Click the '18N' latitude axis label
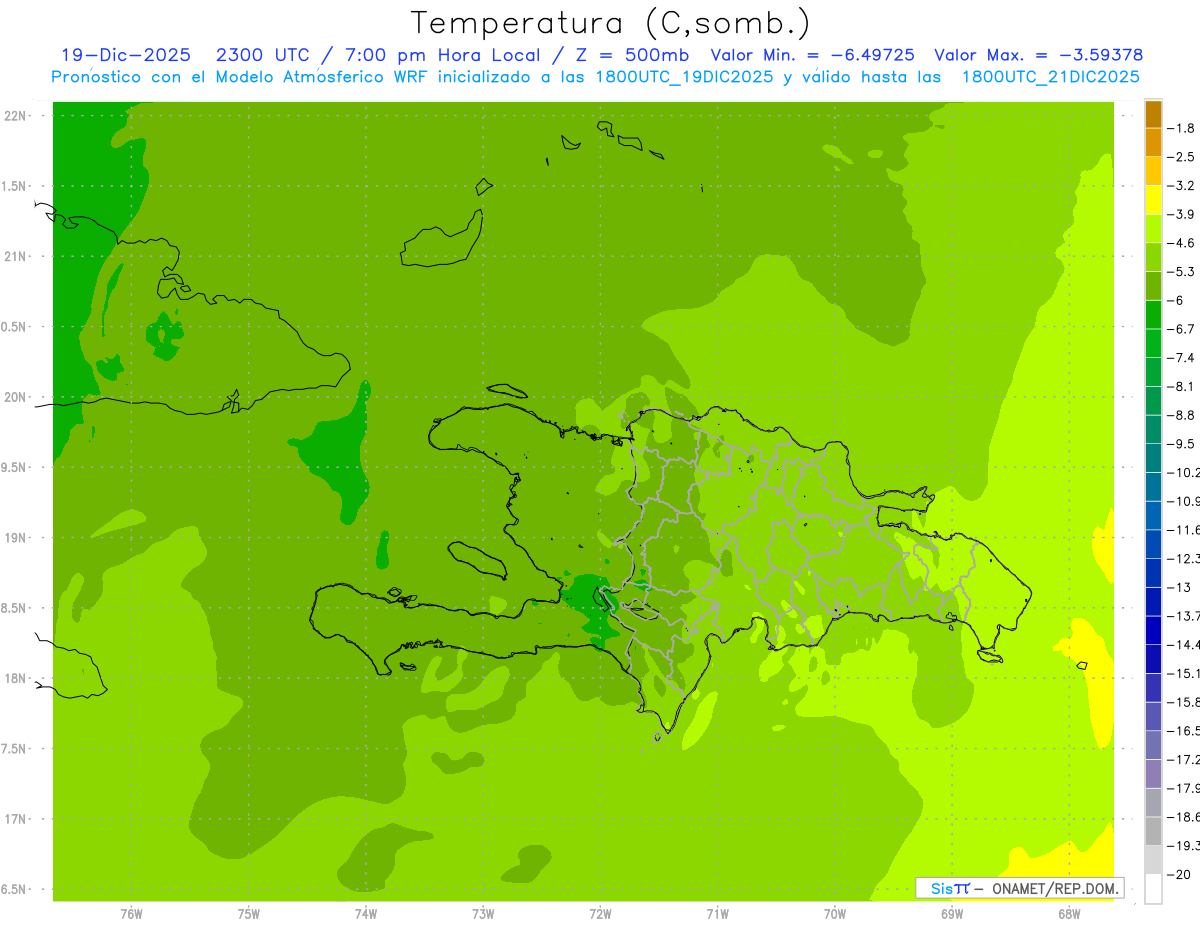Viewport: 1200px width, 927px height. [14, 679]
